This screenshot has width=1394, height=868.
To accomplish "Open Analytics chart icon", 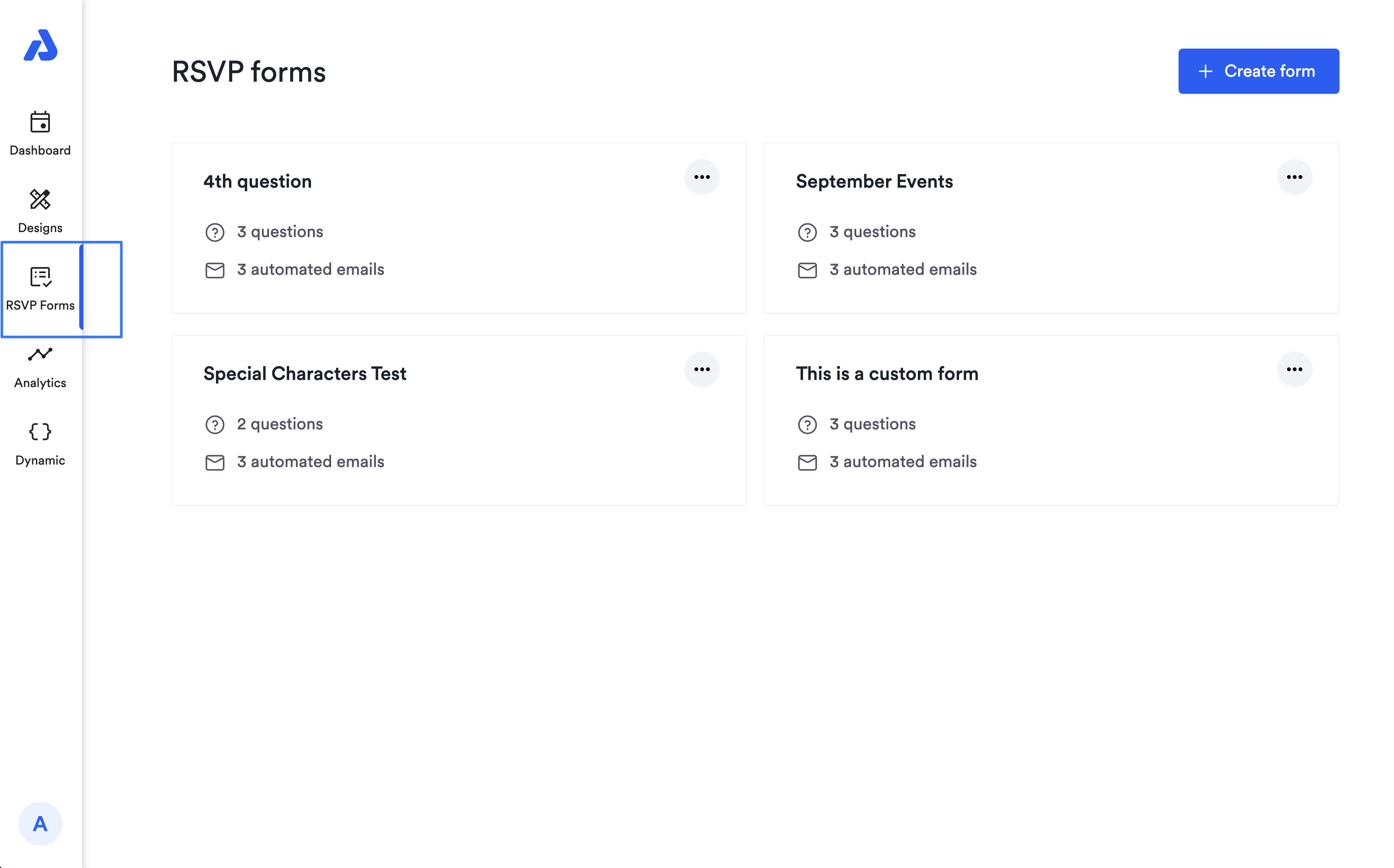I will tap(40, 354).
